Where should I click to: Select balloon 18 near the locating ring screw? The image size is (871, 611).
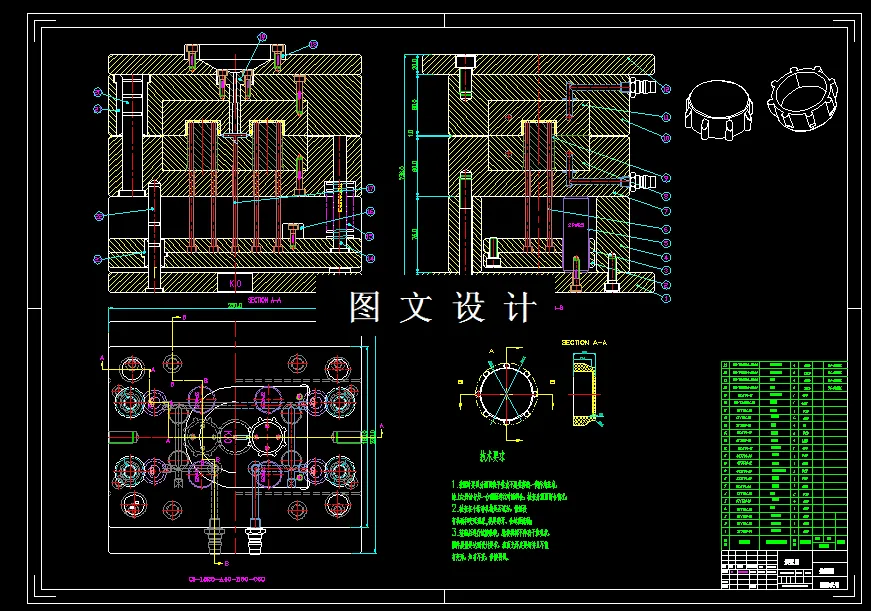coord(313,44)
